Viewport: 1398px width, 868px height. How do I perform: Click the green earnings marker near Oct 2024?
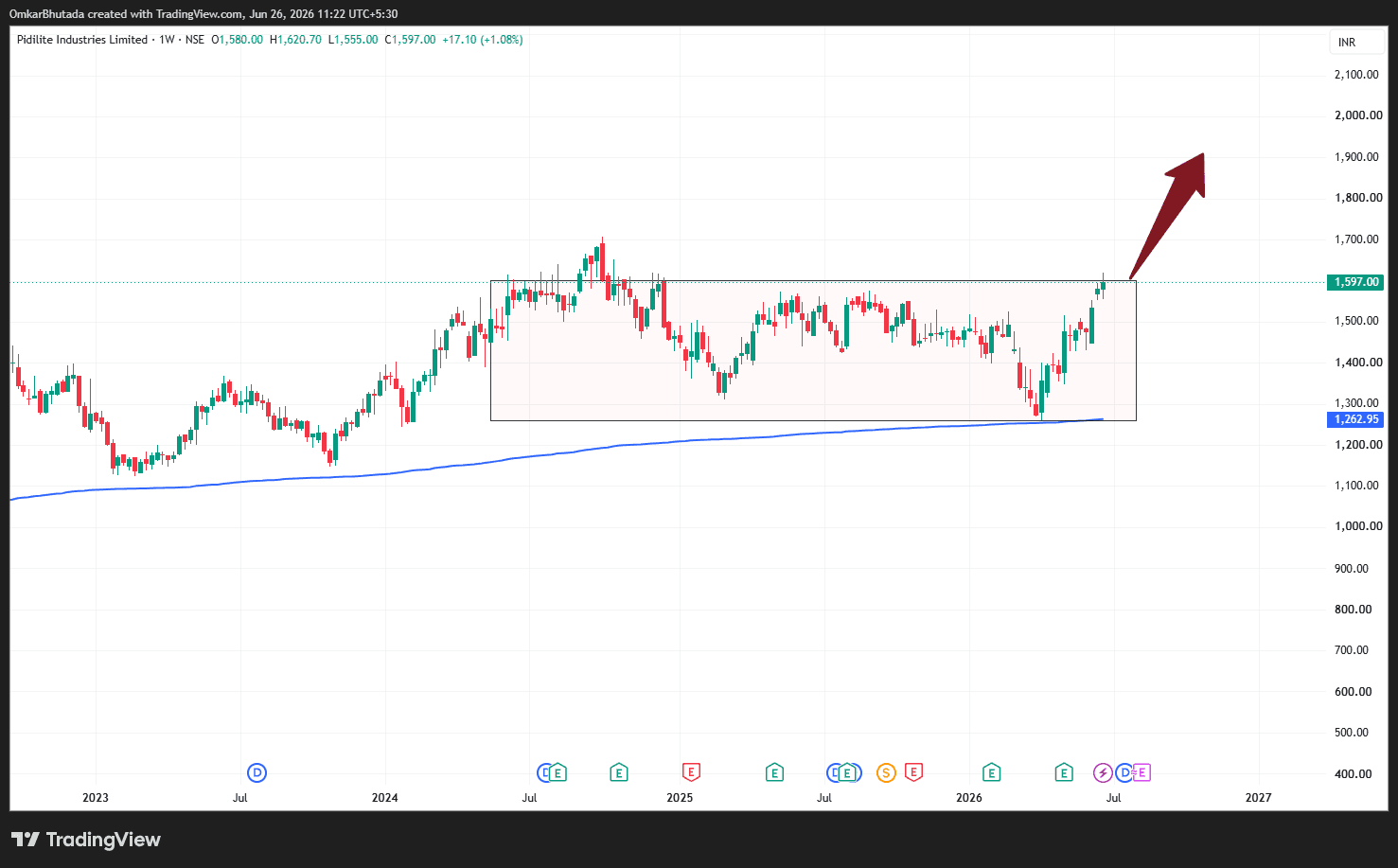point(619,772)
